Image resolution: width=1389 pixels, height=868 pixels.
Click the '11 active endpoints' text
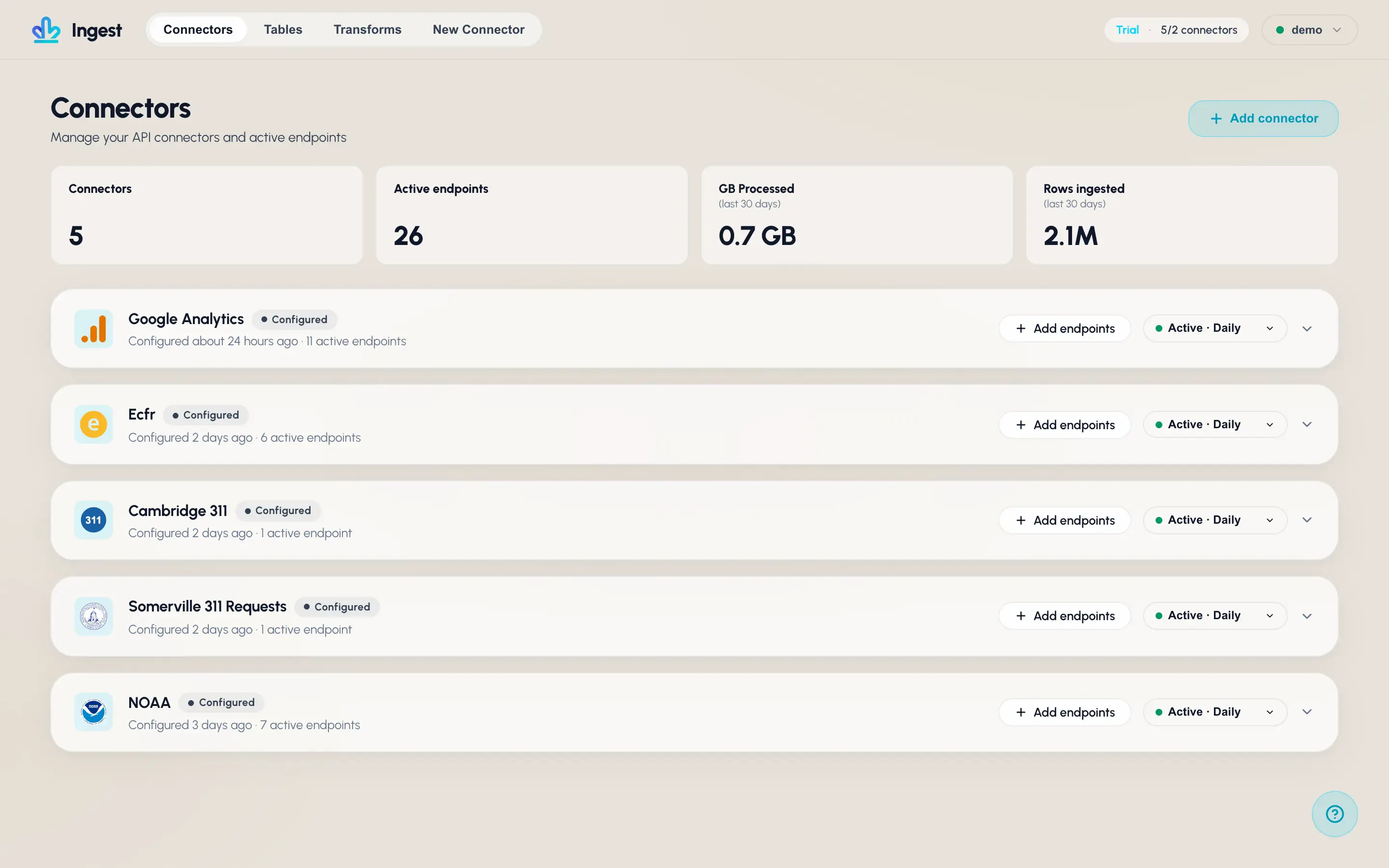[356, 341]
